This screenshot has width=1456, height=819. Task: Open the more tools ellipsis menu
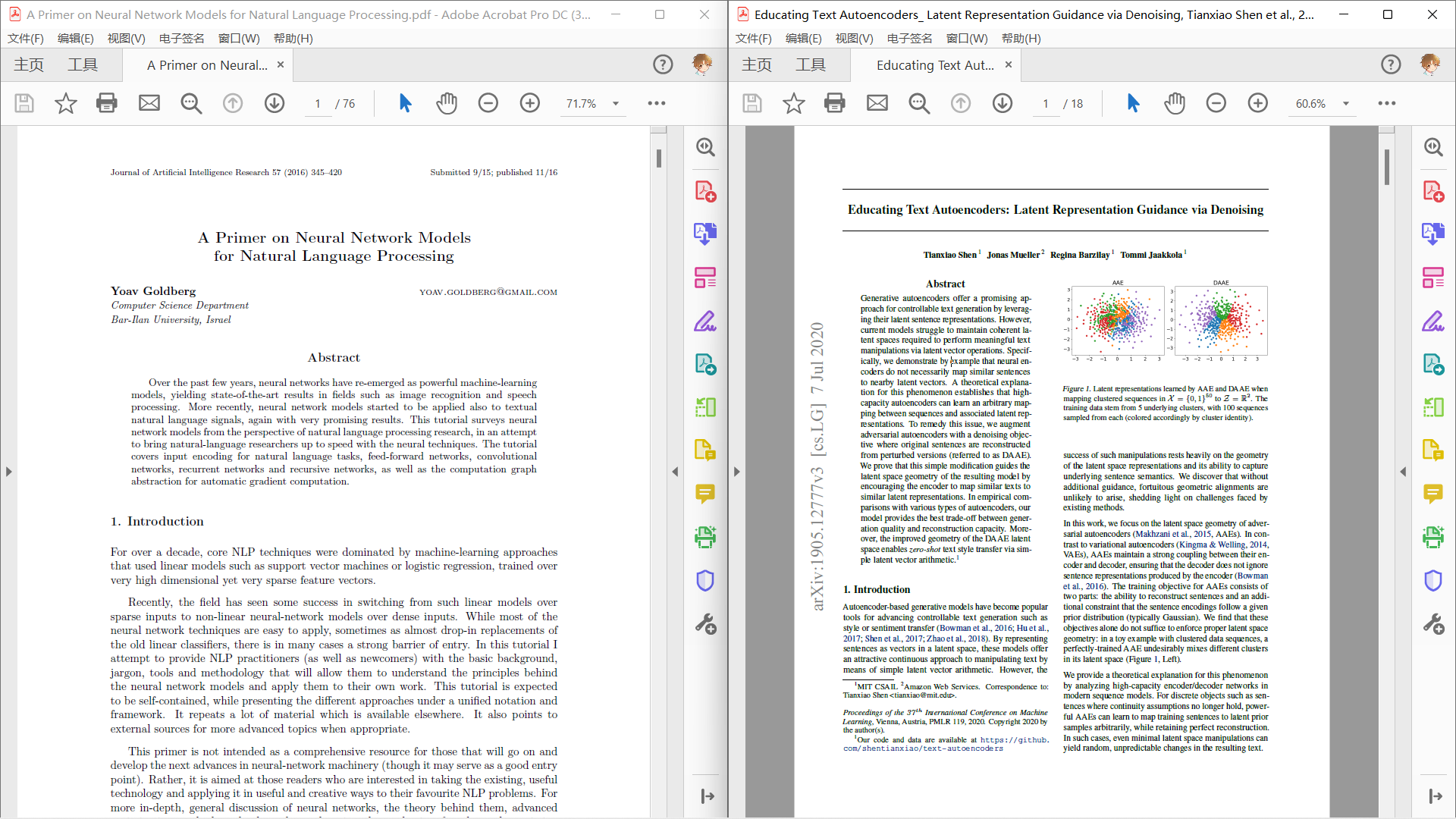tap(657, 103)
